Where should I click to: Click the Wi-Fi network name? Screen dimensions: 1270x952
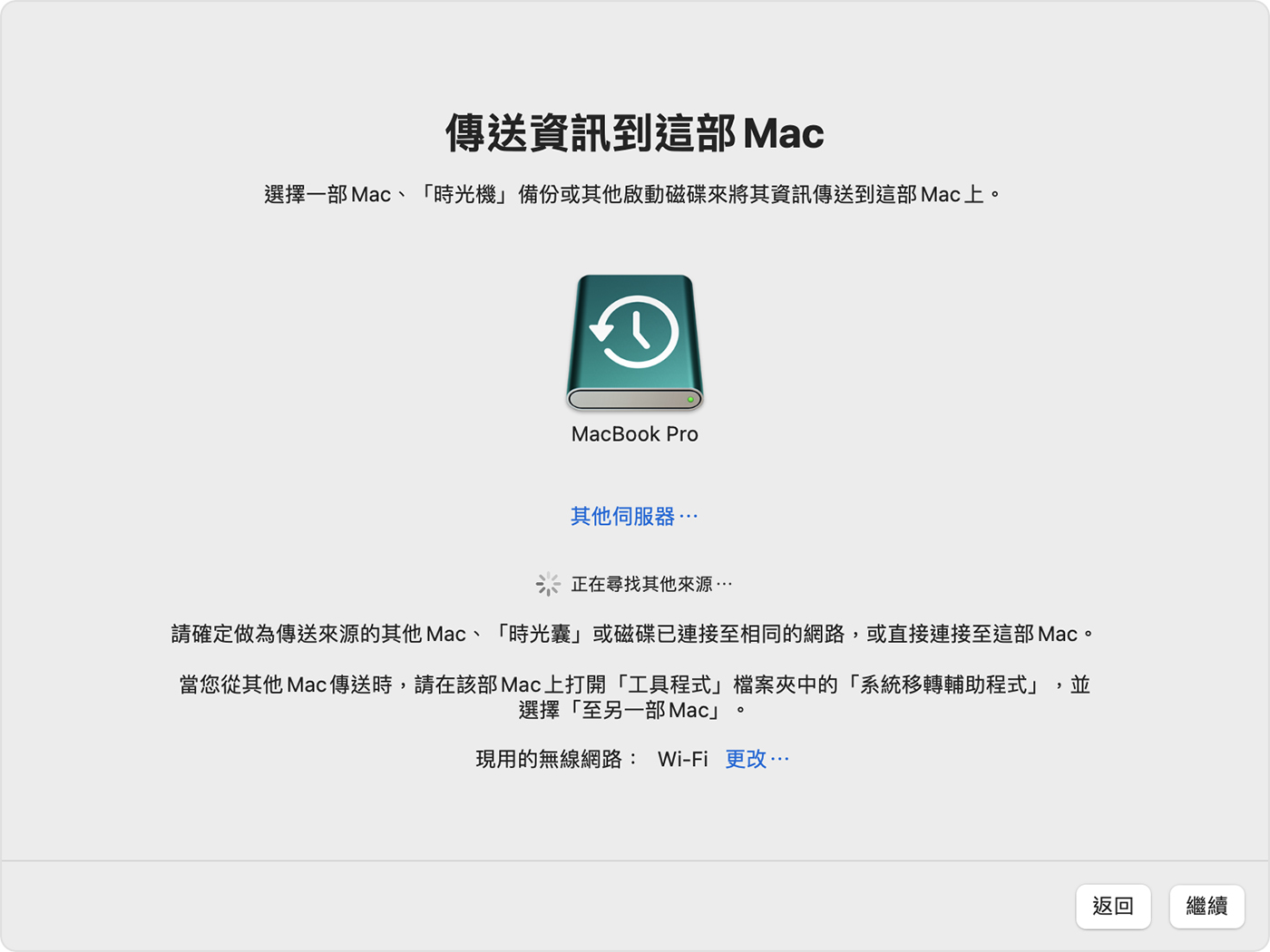(x=682, y=759)
